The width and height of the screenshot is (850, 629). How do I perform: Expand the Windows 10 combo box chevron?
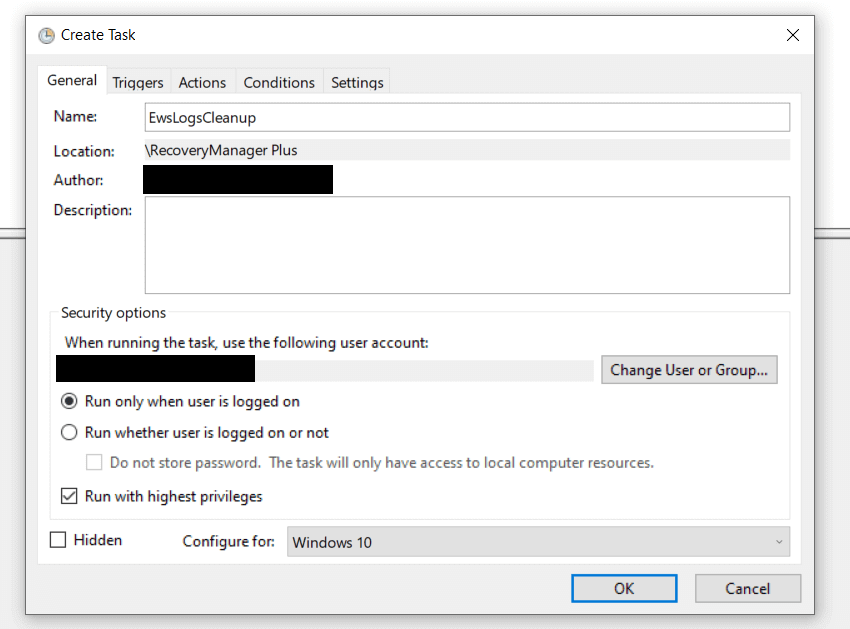(x=779, y=541)
